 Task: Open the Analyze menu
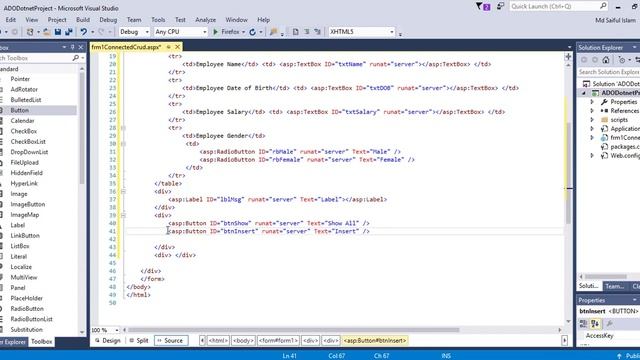click(x=205, y=20)
